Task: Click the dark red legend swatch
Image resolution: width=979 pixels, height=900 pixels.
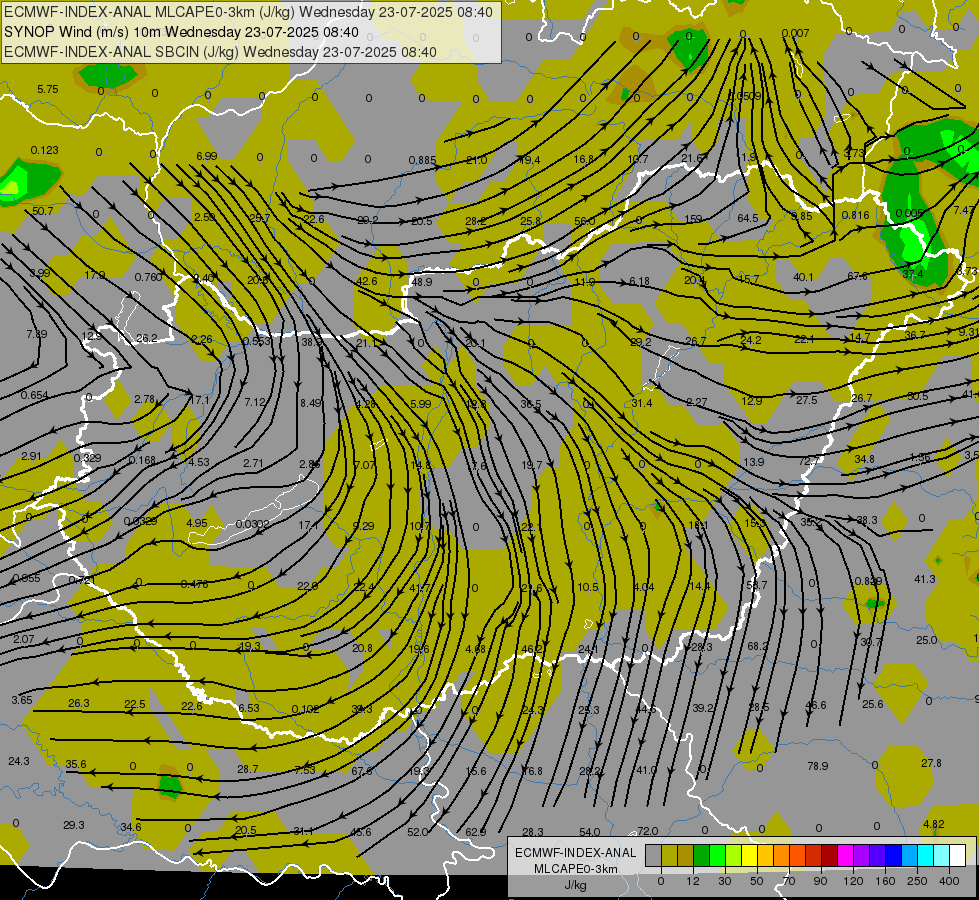Action: 829,855
